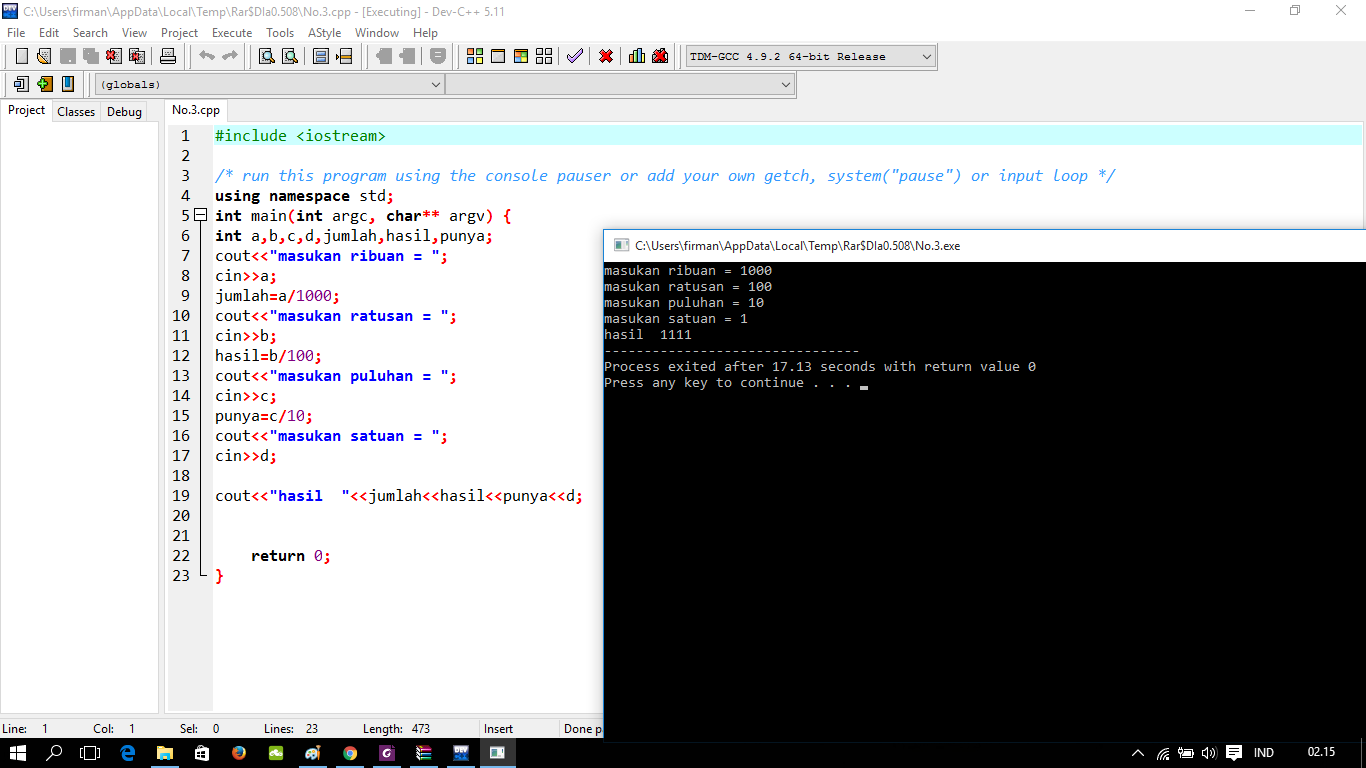Image resolution: width=1366 pixels, height=768 pixels.
Task: Click the 'Lines: 23' status bar entry
Action: click(291, 729)
